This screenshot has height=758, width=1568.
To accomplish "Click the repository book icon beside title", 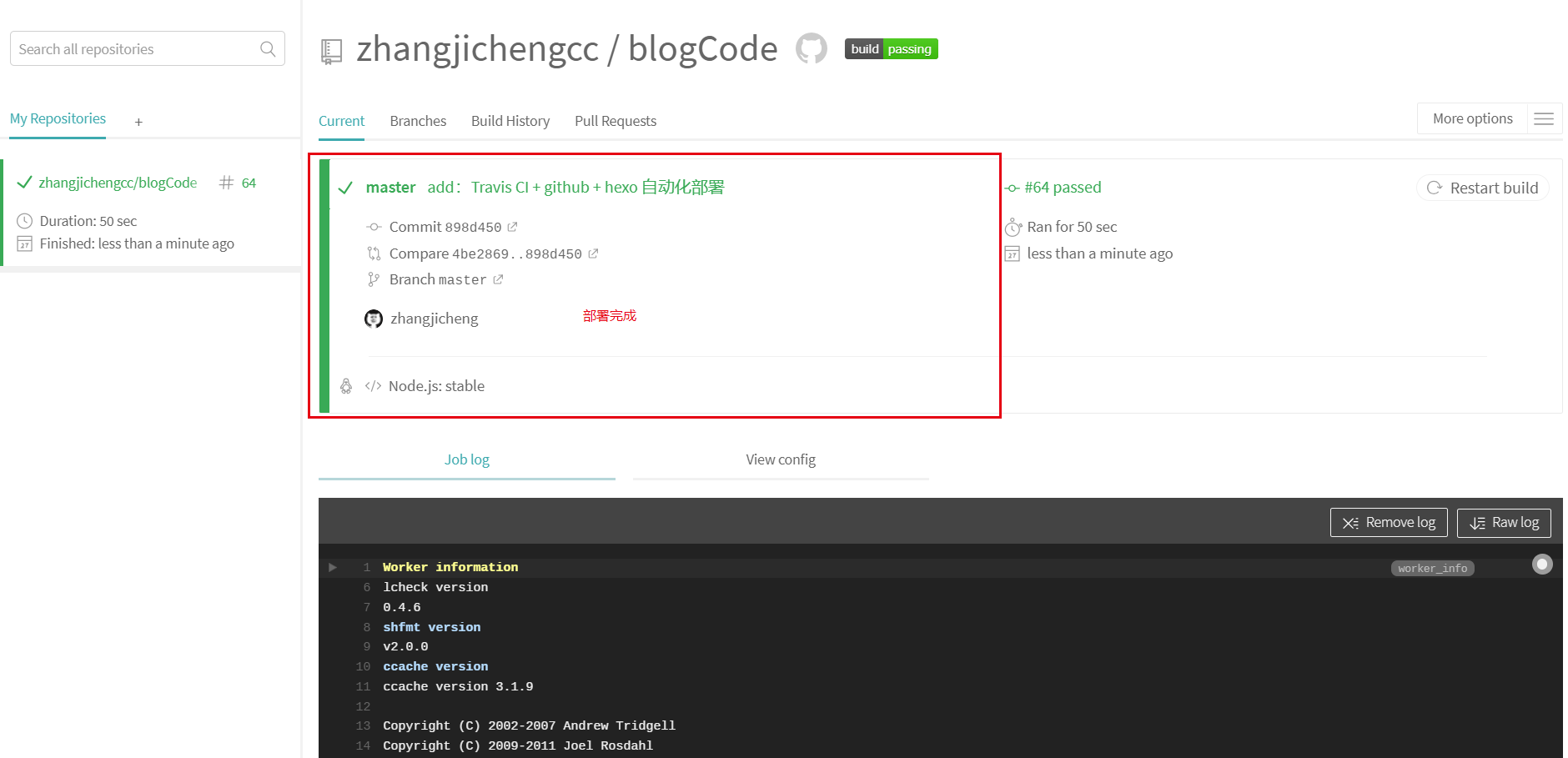I will click(x=331, y=52).
